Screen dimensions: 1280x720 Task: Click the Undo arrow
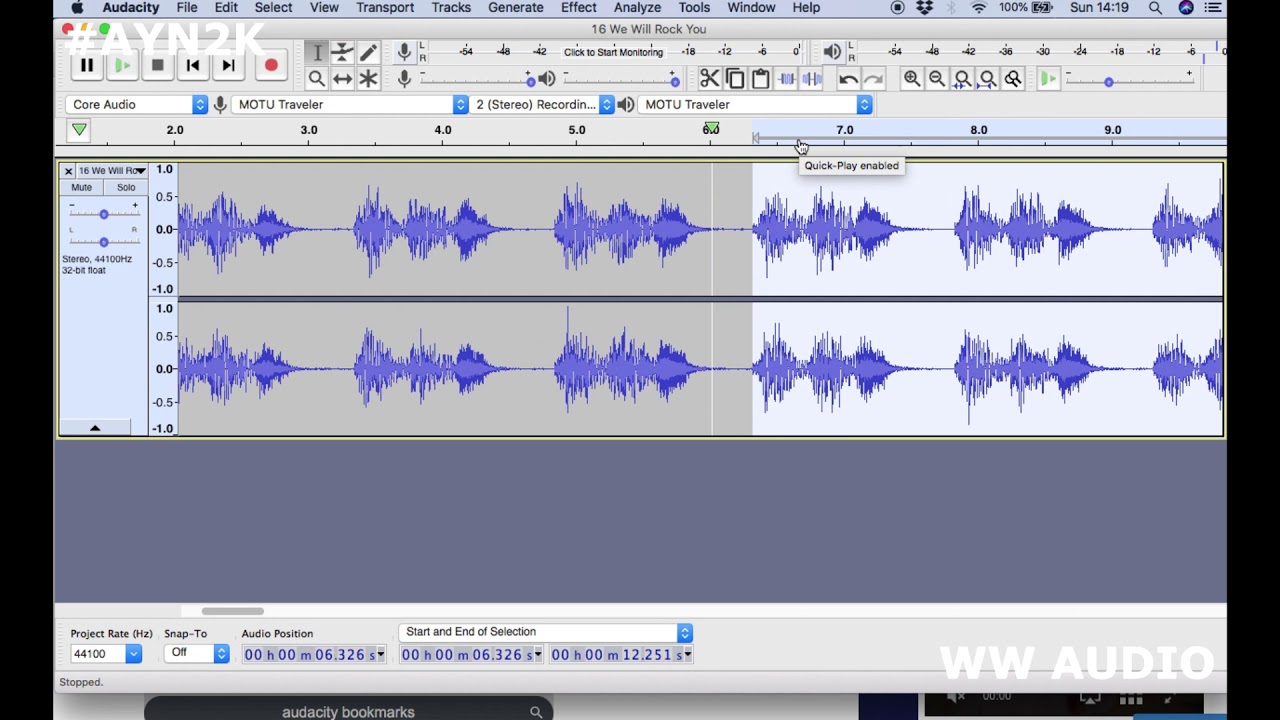(x=848, y=79)
